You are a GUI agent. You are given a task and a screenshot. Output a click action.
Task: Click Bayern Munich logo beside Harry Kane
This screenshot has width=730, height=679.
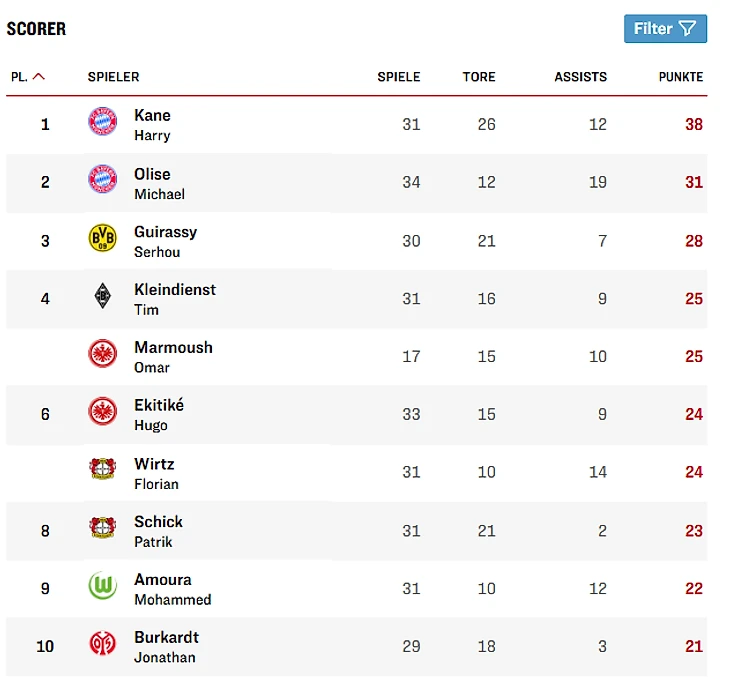[102, 121]
